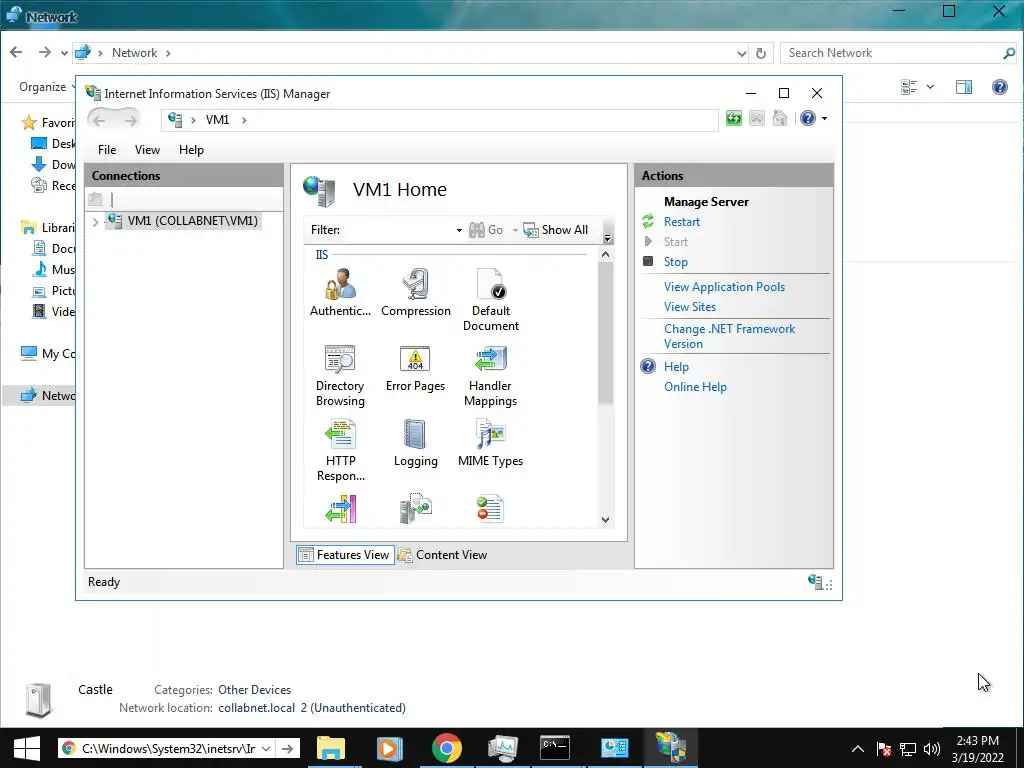
Task: Open the Help menu in IIS Manager
Action: pos(191,150)
